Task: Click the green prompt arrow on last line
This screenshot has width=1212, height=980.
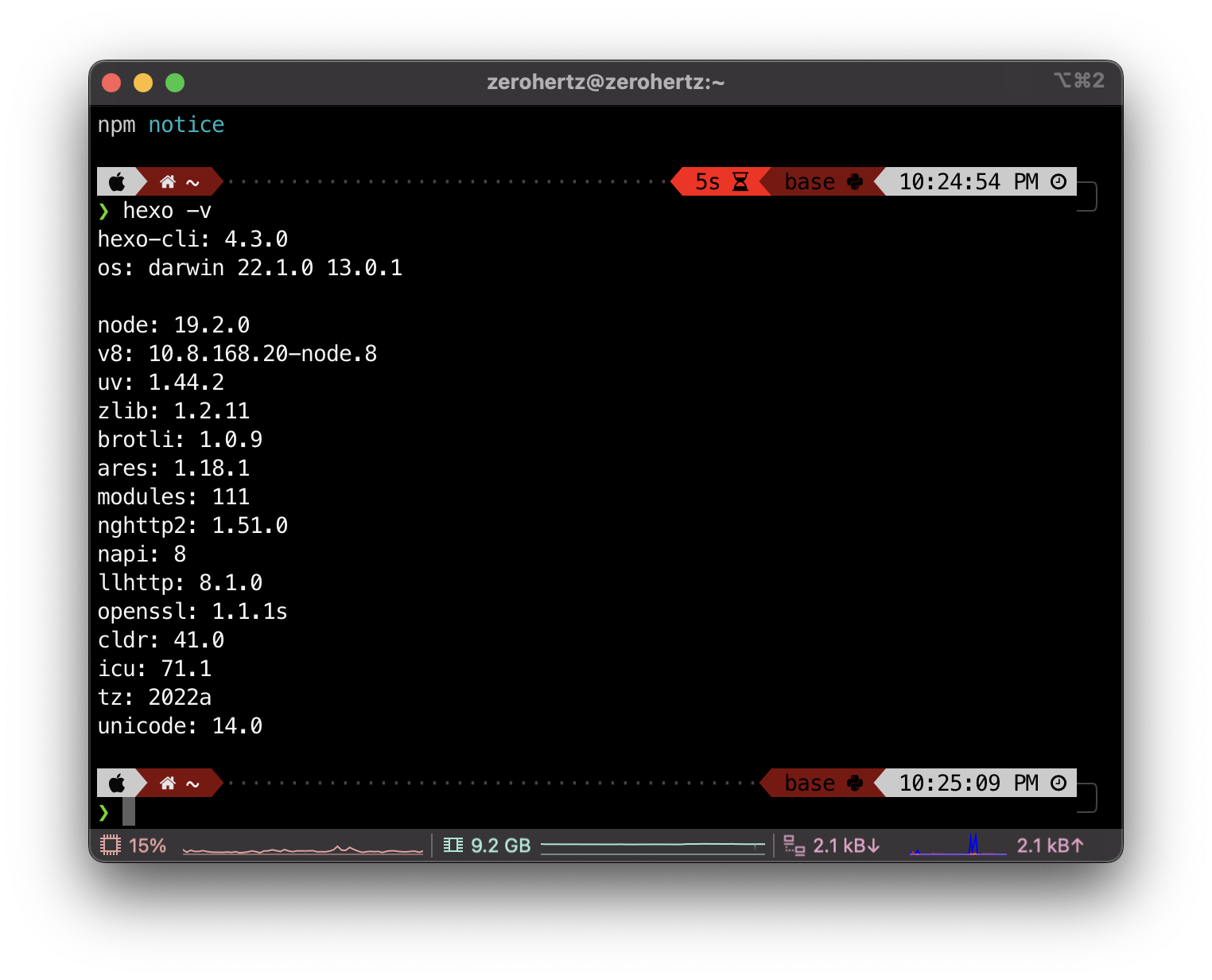Action: coord(103,812)
